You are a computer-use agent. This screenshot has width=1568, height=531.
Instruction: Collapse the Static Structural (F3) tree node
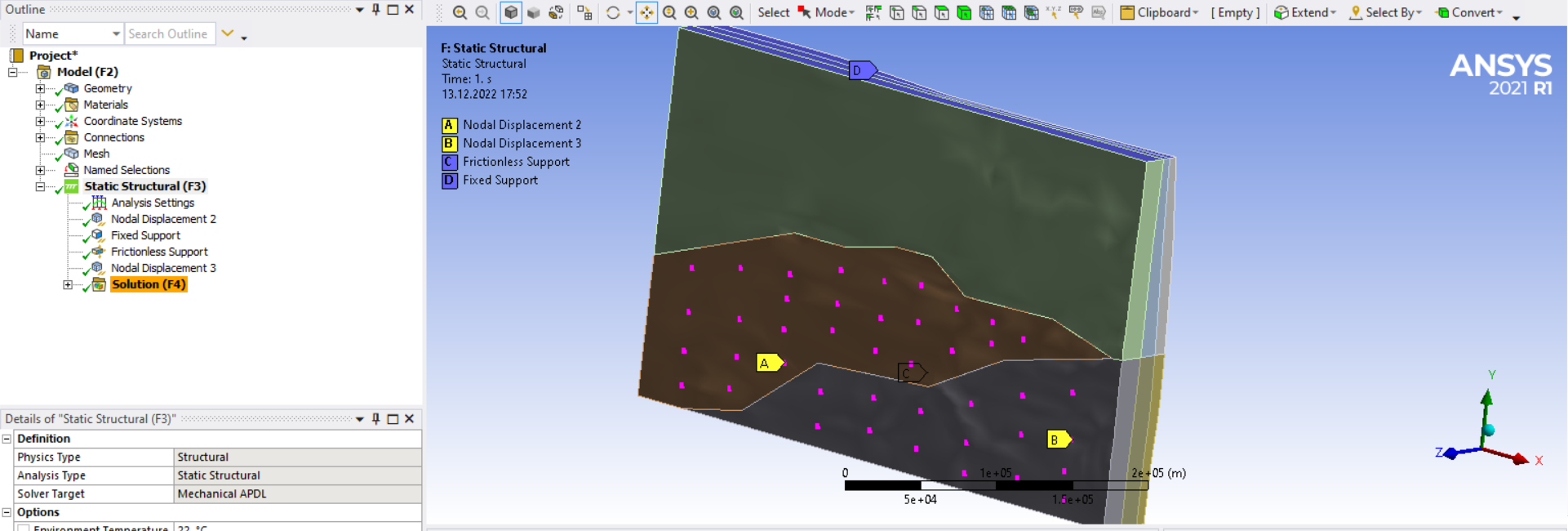pos(40,186)
